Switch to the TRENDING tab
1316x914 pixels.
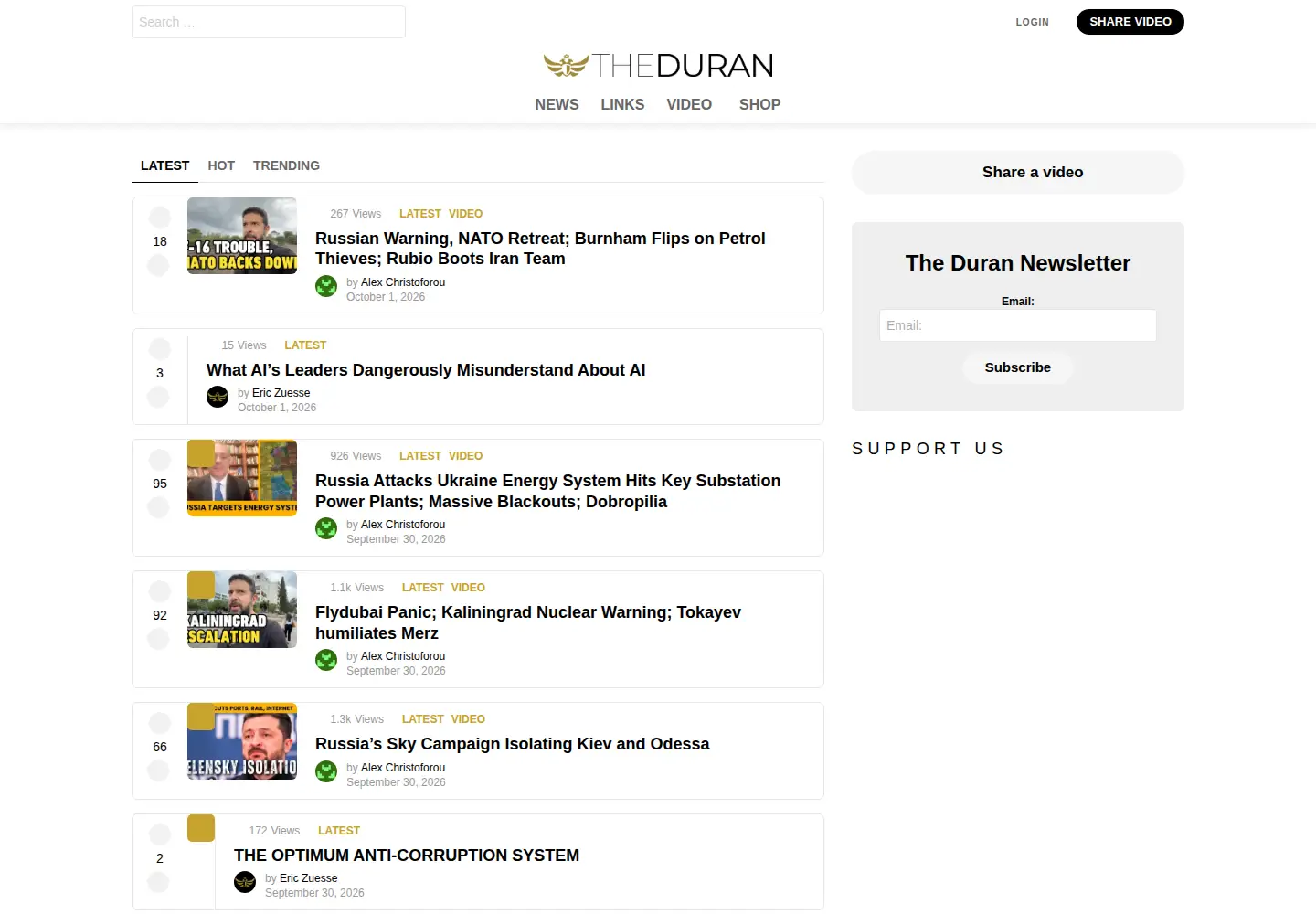(x=286, y=165)
